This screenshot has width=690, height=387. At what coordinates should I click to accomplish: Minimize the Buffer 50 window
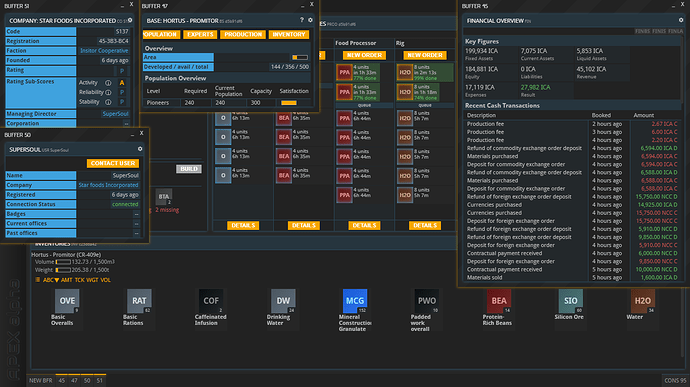click(132, 135)
